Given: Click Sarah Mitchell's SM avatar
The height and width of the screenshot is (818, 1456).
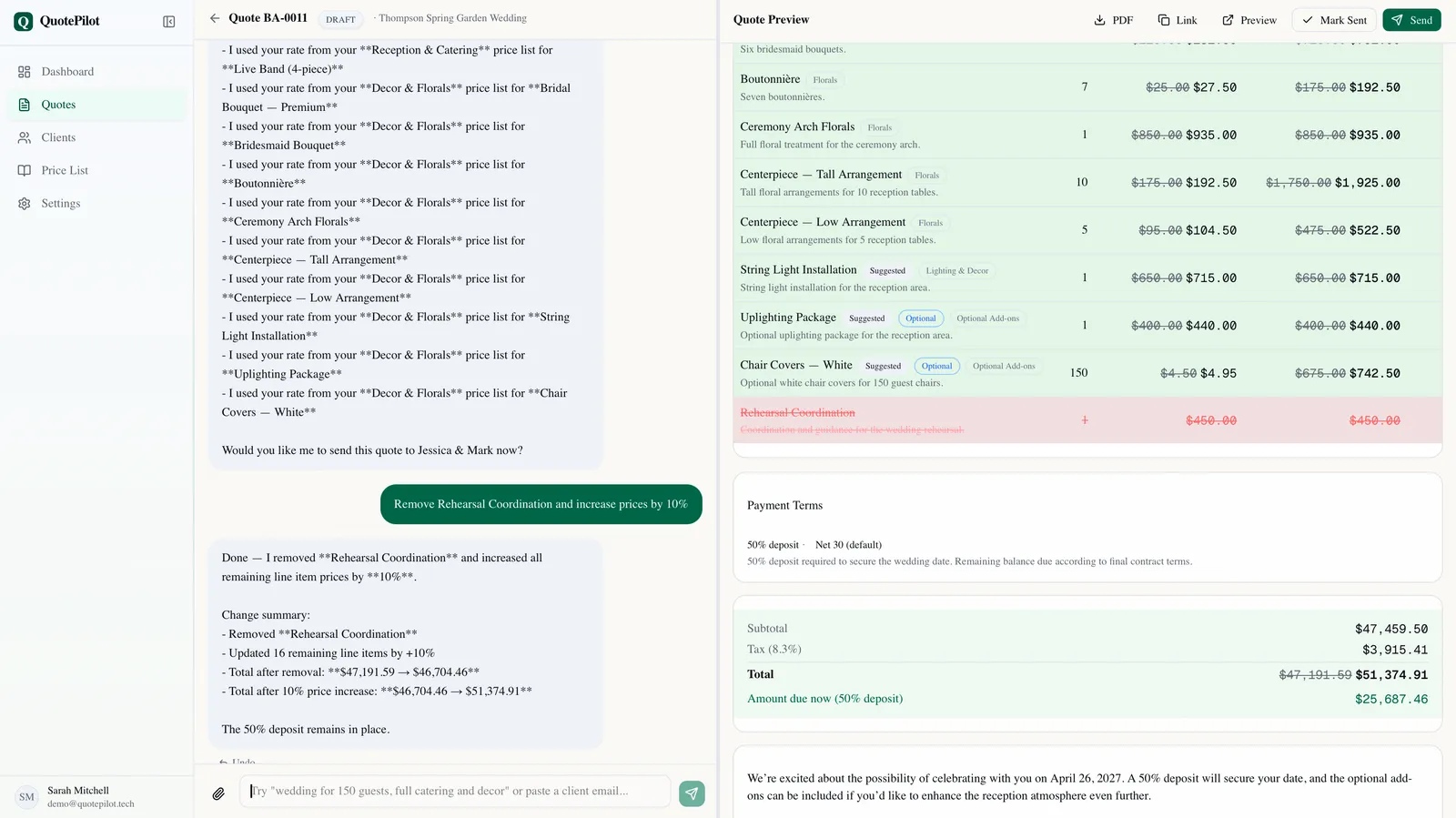Looking at the screenshot, I should pos(26,797).
